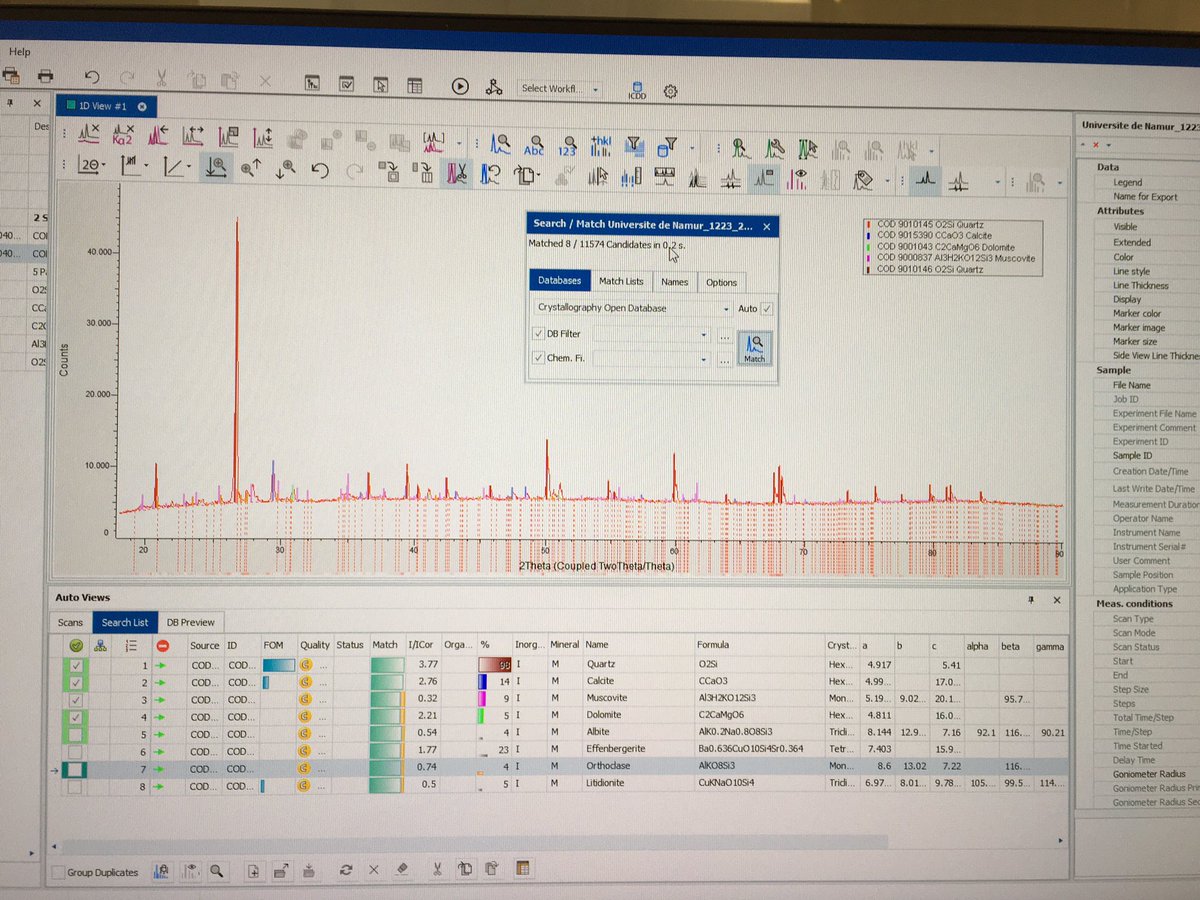Click the zoom out down-arrow magnifier icon
The height and width of the screenshot is (900, 1200).
[286, 170]
